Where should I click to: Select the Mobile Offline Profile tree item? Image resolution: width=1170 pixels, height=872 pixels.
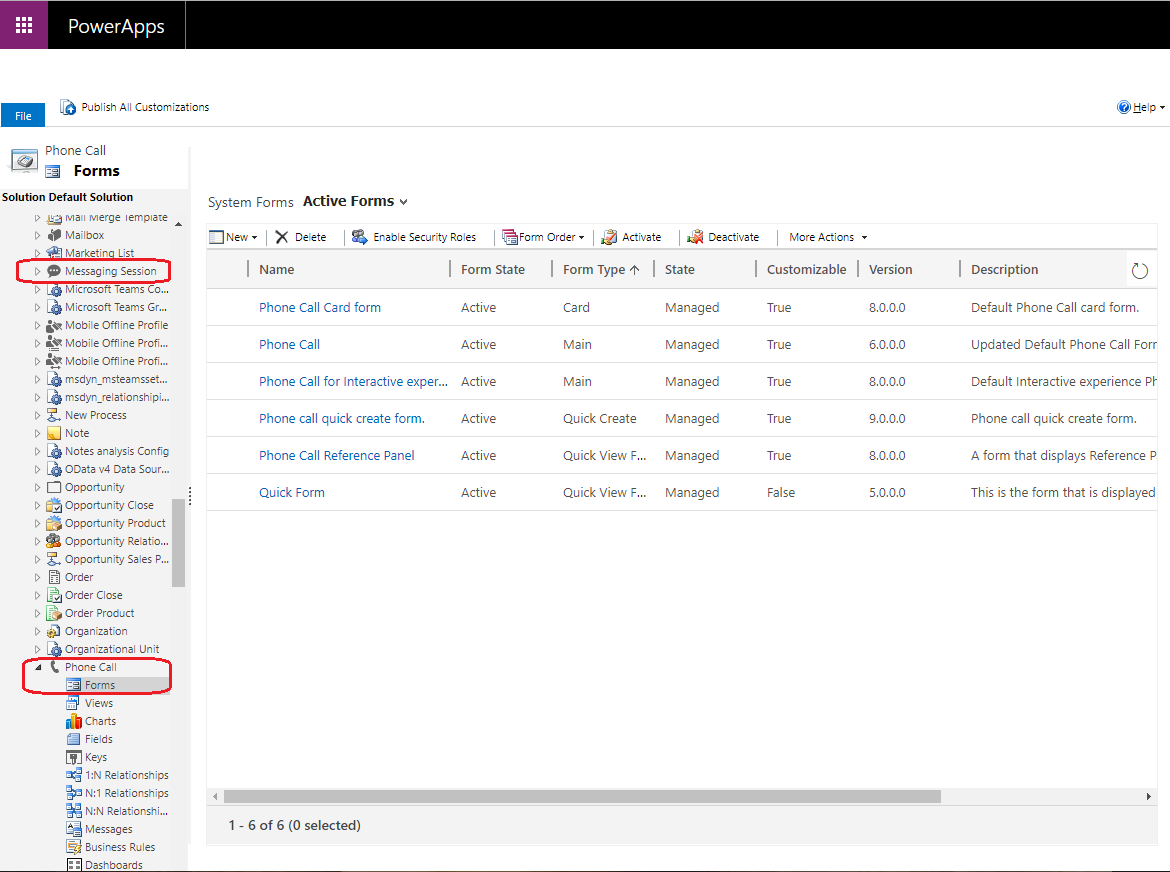[x=116, y=325]
